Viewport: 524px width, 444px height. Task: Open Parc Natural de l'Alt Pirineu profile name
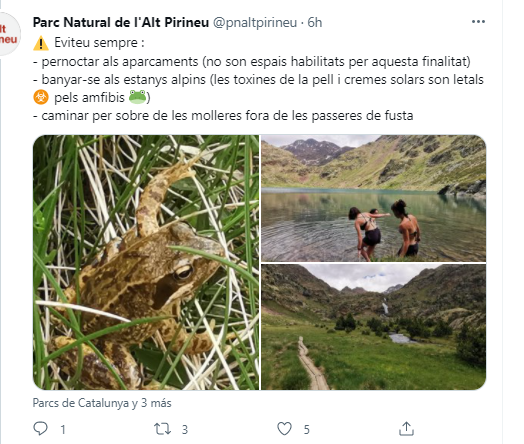coord(121,22)
